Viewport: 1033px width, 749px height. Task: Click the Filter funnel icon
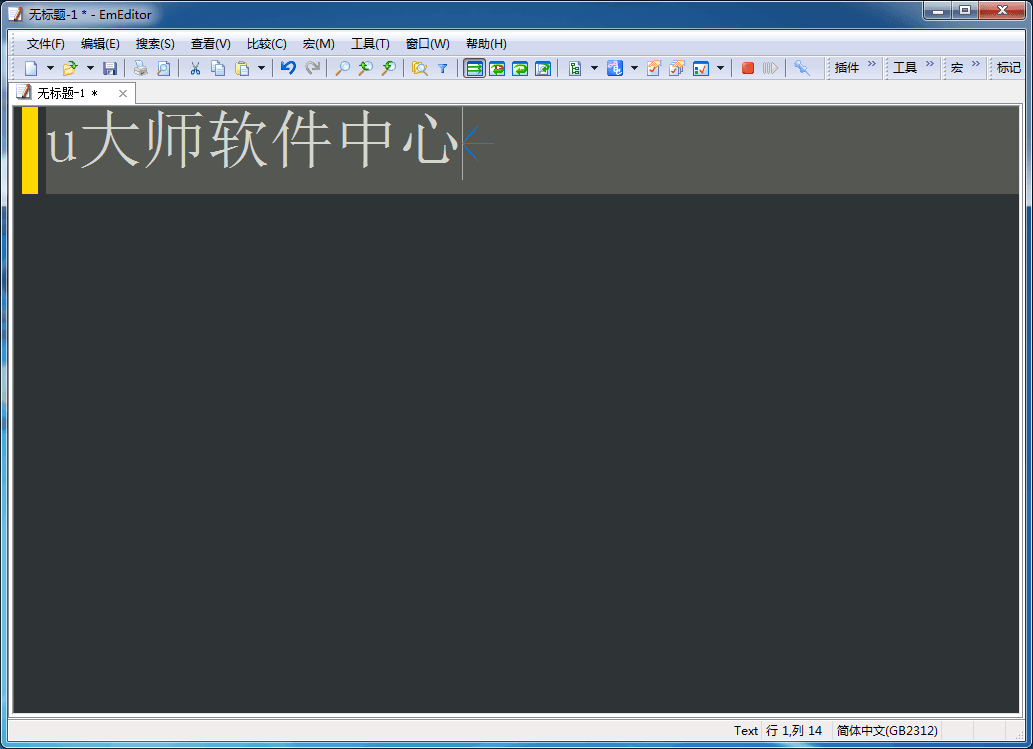(x=443, y=68)
